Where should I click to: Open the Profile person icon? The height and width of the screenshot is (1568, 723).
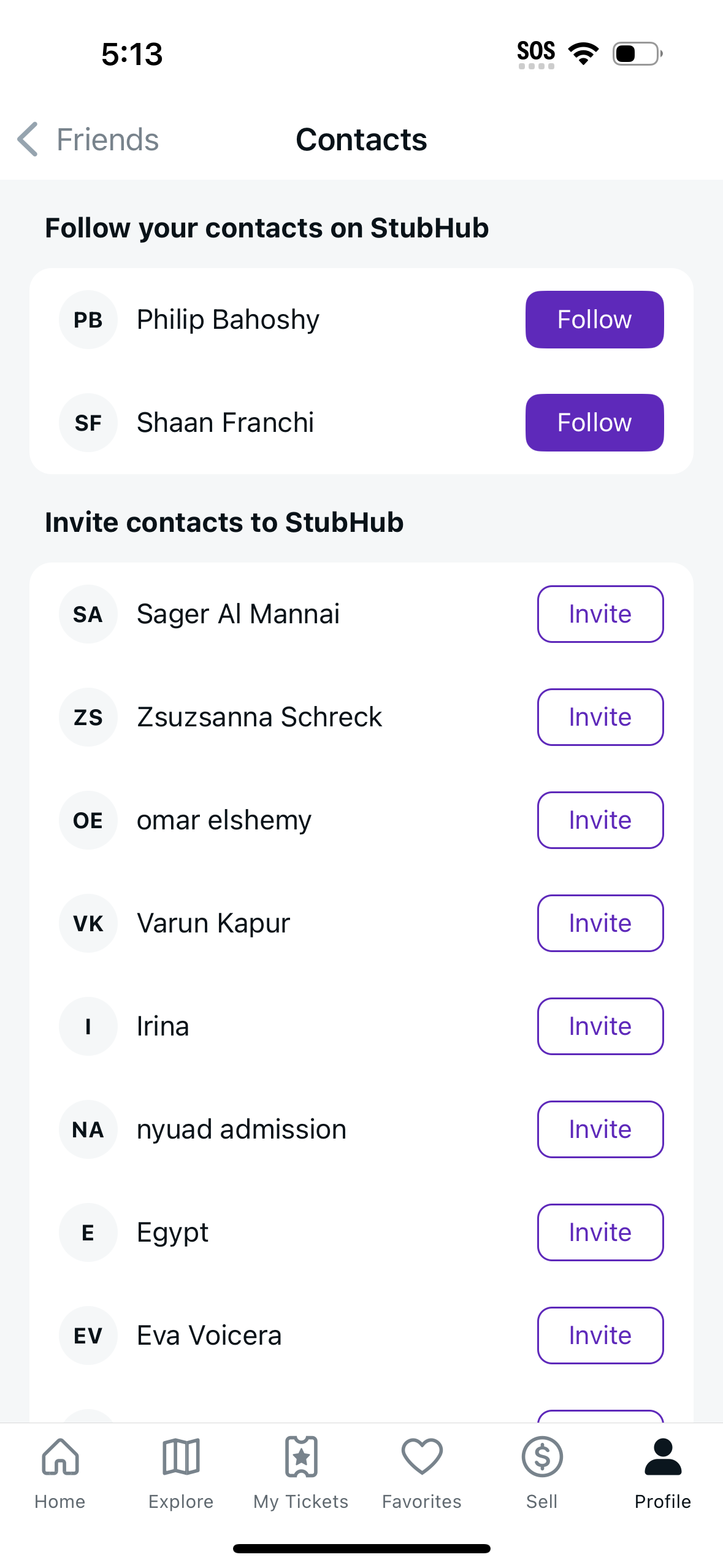663,1457
